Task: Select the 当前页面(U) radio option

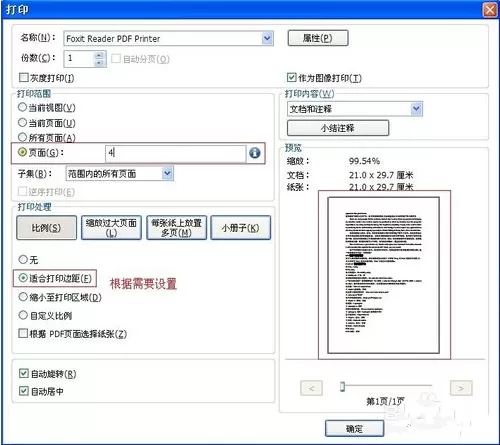Action: coord(22,123)
